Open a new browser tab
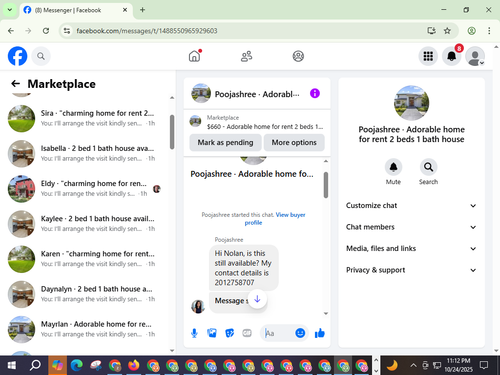Image resolution: width=500 pixels, height=375 pixels. click(142, 10)
